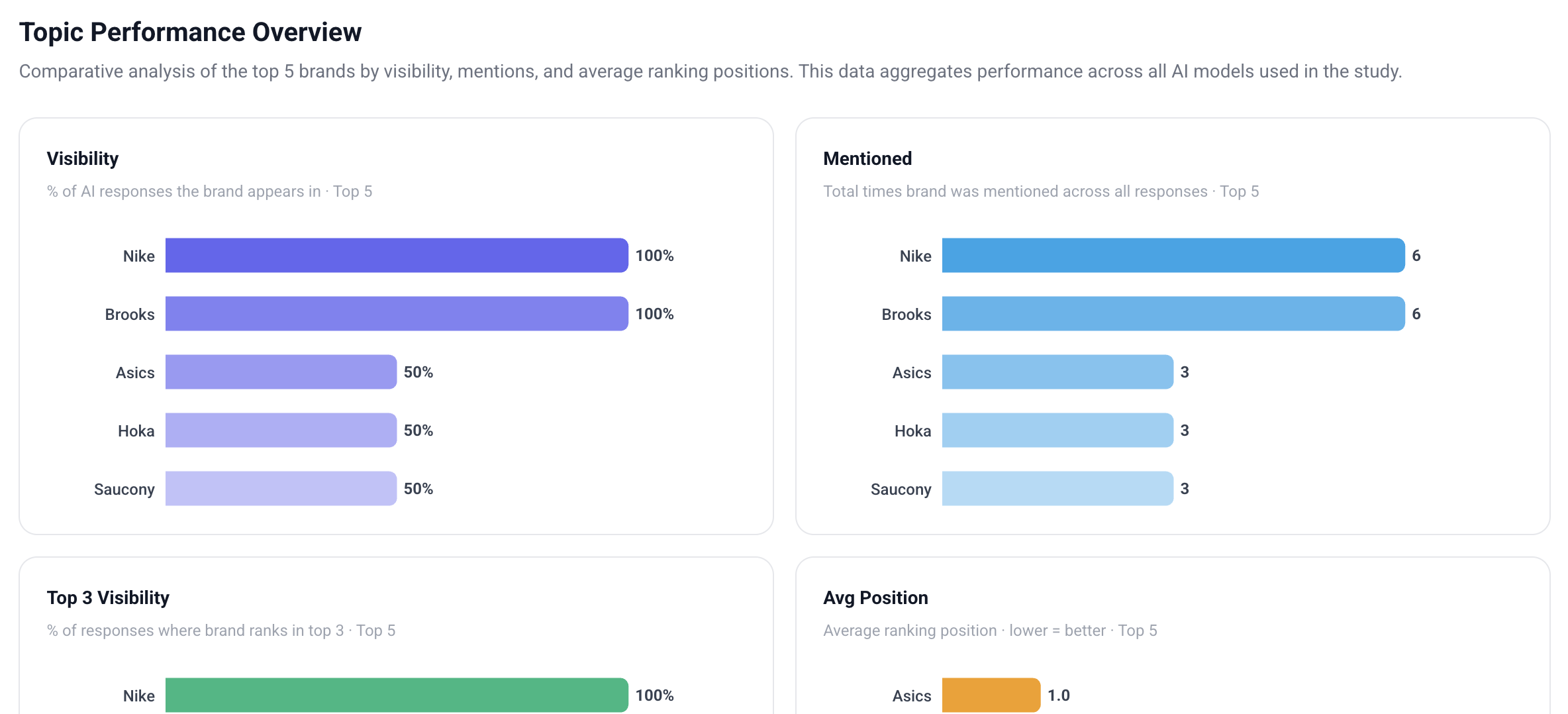Click the Avg Position card title
The width and height of the screenshot is (1568, 714).
click(875, 598)
